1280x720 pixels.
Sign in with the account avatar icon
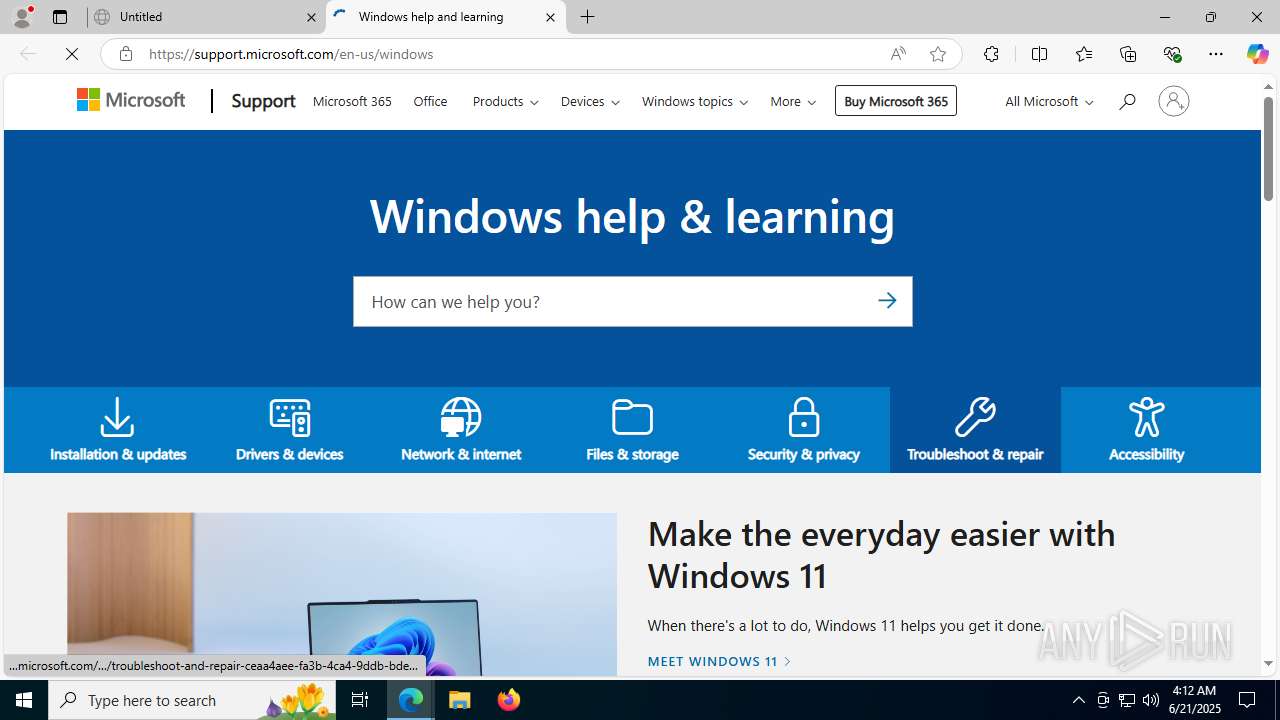click(1173, 101)
